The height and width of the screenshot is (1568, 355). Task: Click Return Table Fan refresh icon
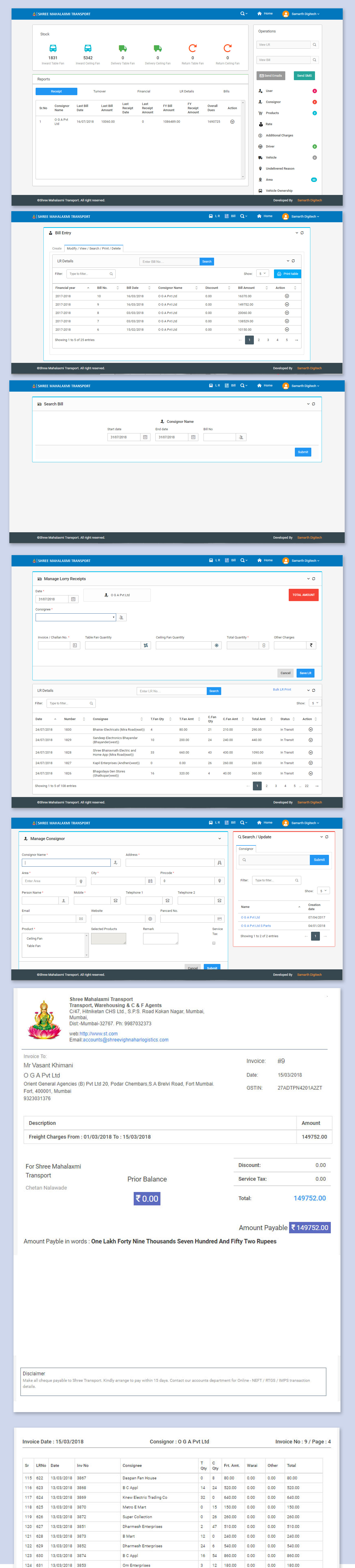(x=193, y=48)
